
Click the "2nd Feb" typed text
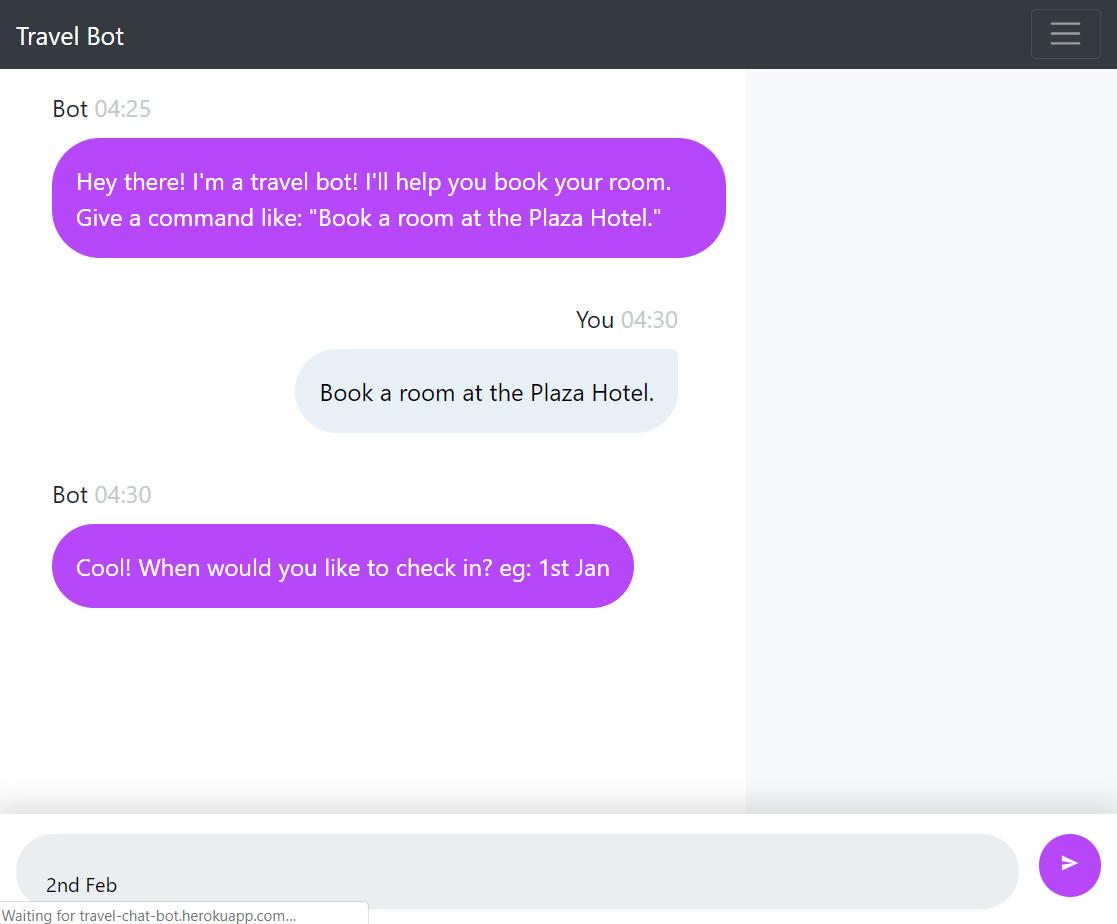click(81, 886)
